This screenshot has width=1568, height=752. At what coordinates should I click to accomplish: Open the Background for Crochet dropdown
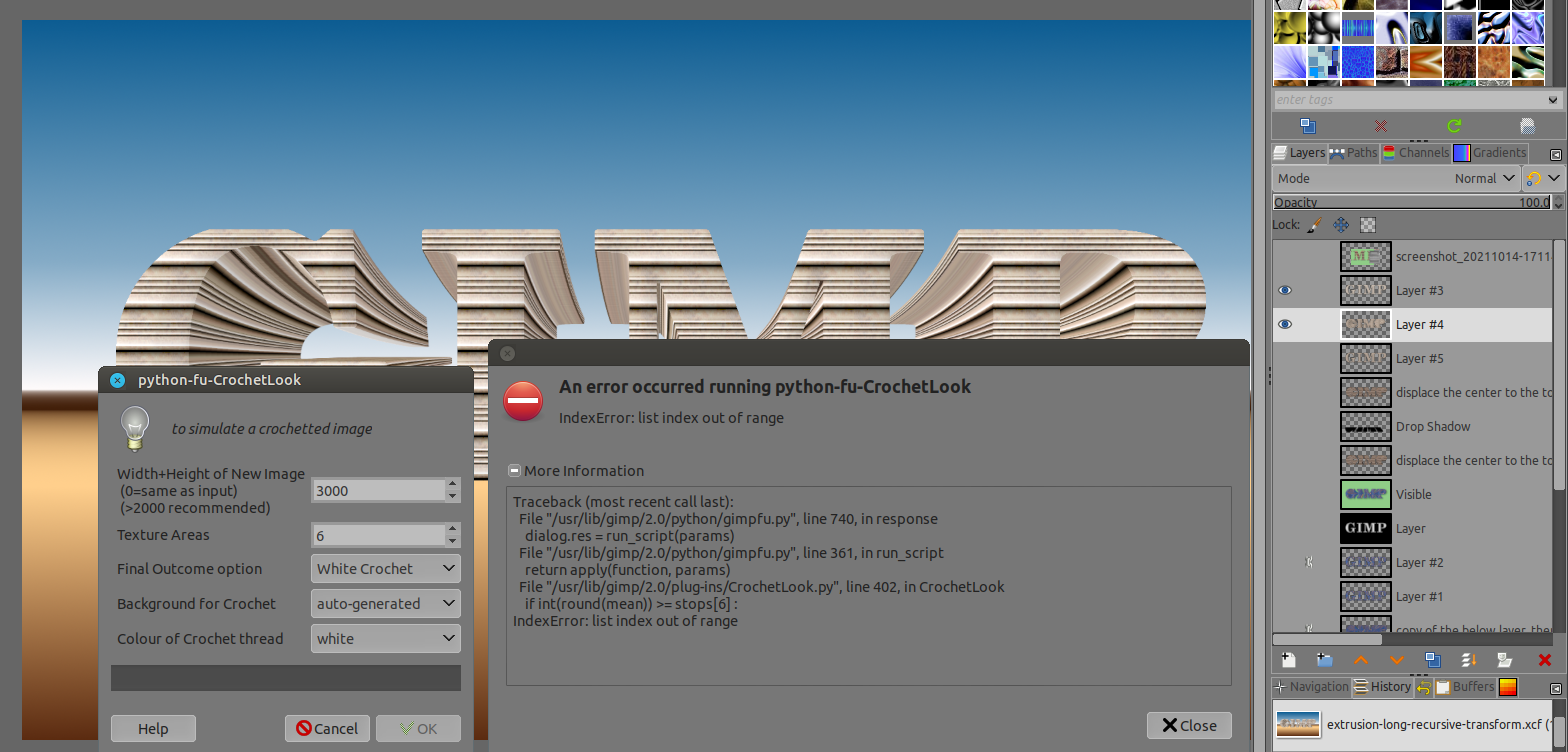(386, 604)
